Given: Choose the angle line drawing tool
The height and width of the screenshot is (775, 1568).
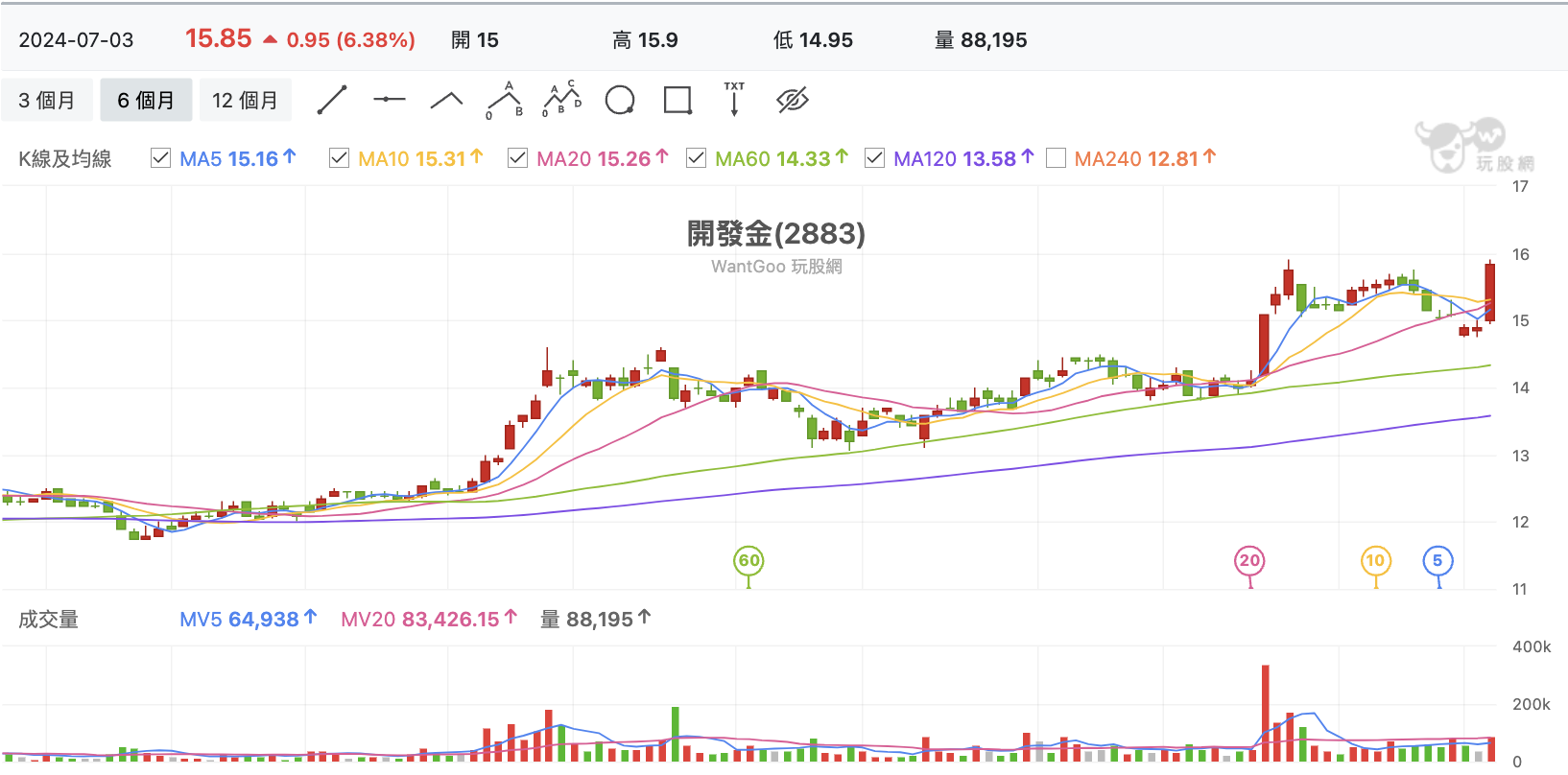Looking at the screenshot, I should click(x=446, y=100).
